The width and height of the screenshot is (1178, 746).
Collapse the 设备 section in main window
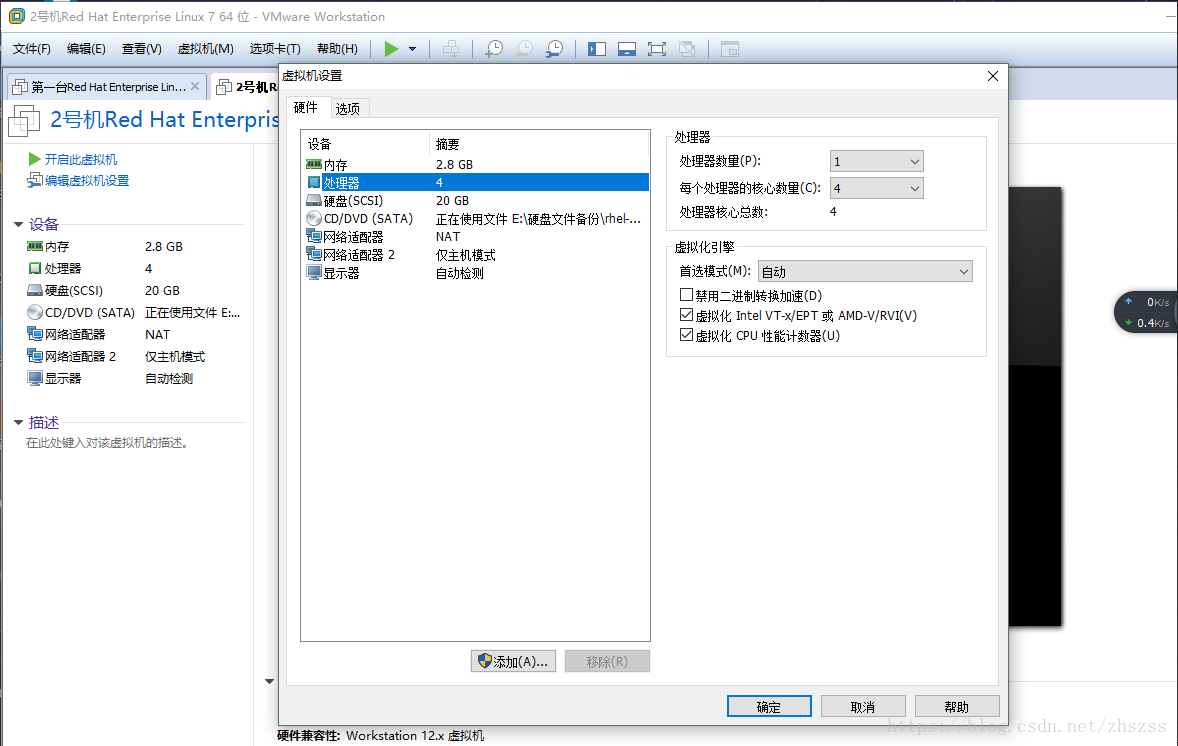coord(19,224)
